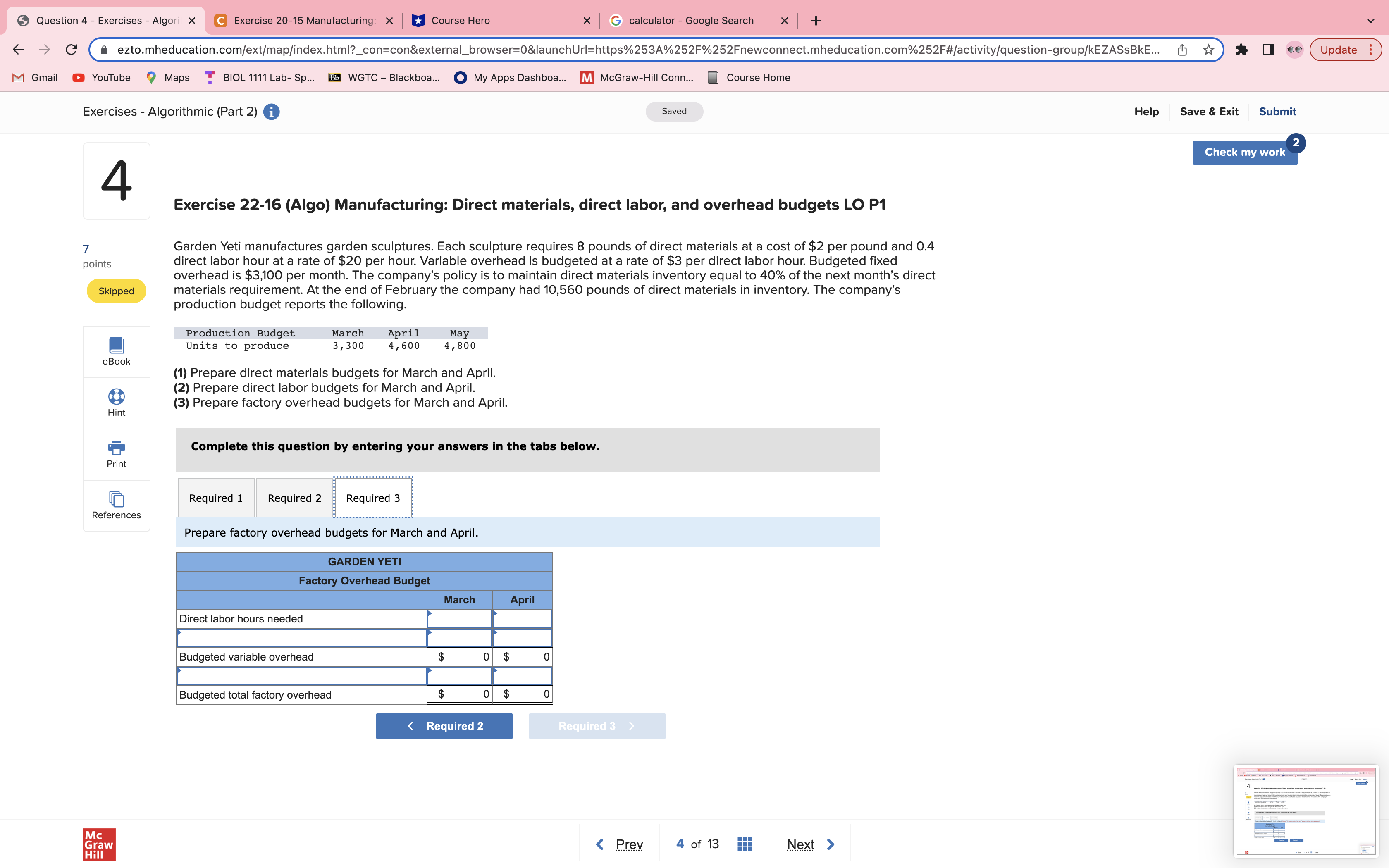
Task: Reload the current page
Action: pos(71,49)
